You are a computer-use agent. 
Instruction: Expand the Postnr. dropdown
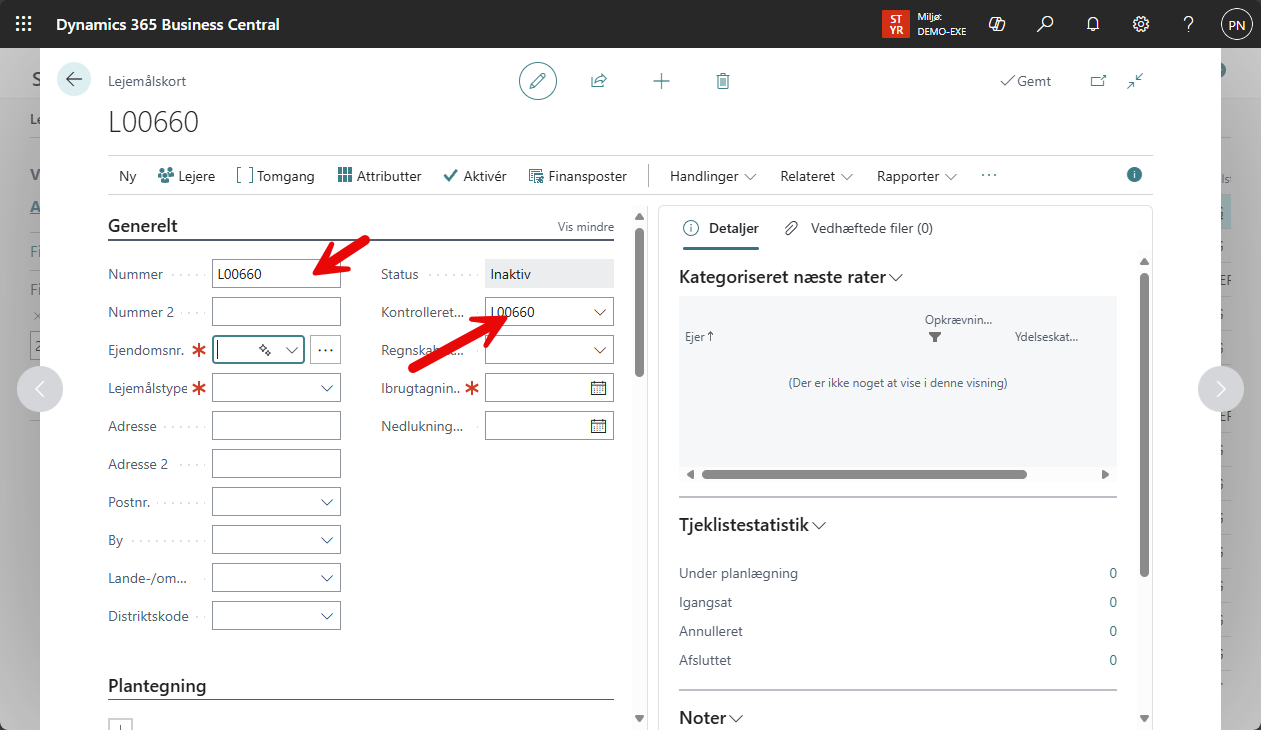(327, 502)
